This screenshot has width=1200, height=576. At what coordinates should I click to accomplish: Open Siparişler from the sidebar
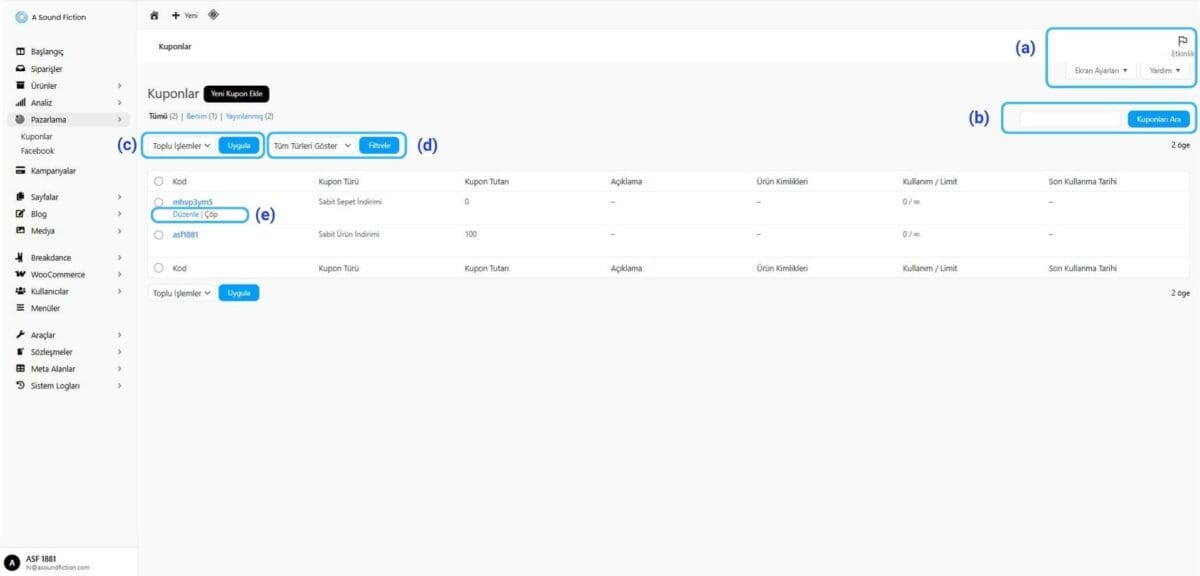(x=46, y=69)
